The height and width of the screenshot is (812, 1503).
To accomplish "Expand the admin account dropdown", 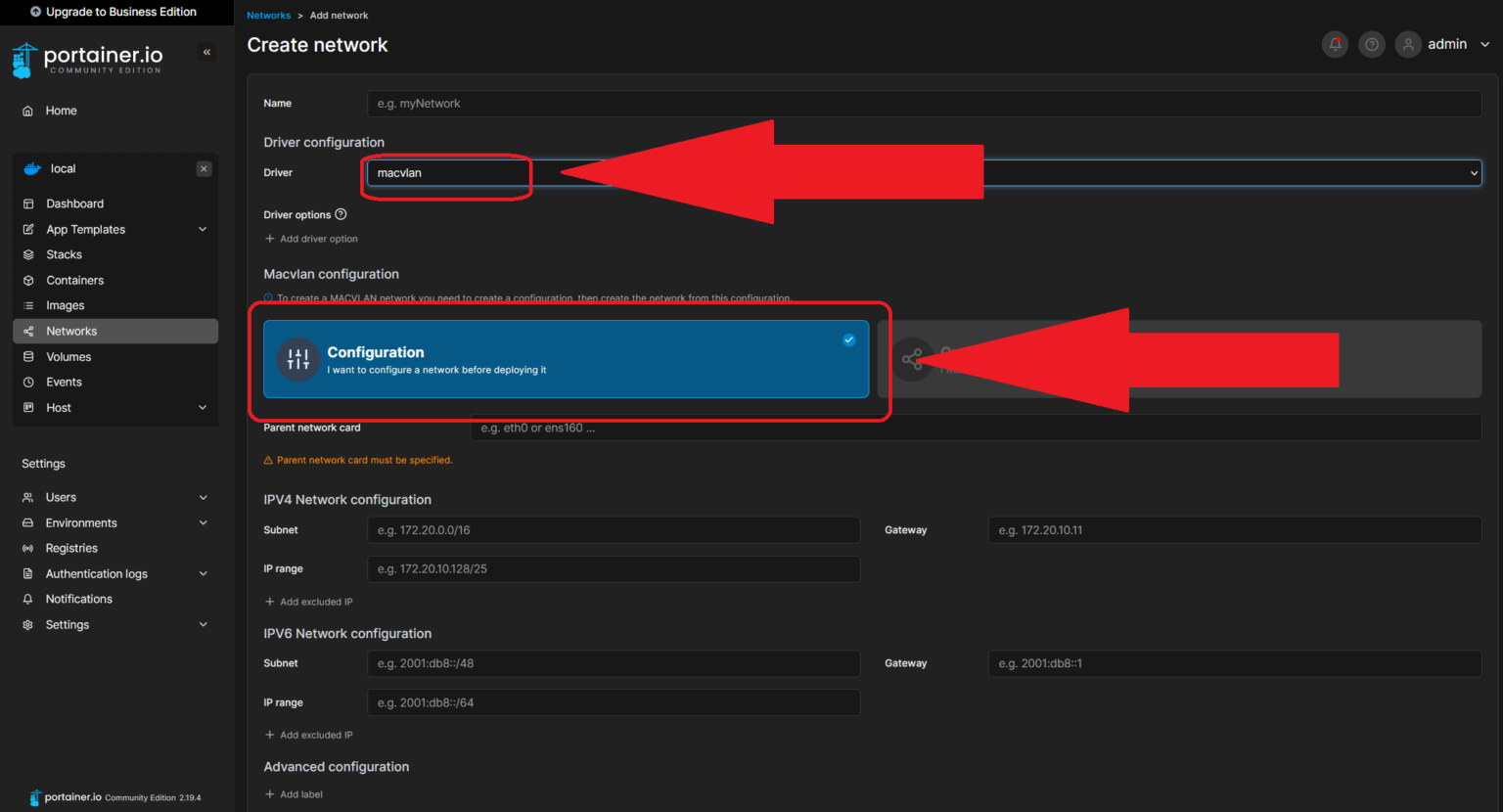I will click(x=1484, y=43).
